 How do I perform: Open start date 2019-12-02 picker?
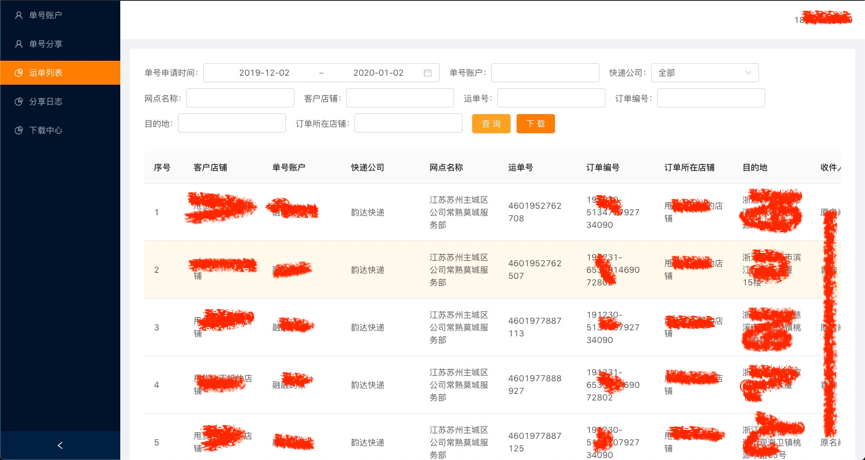click(264, 73)
